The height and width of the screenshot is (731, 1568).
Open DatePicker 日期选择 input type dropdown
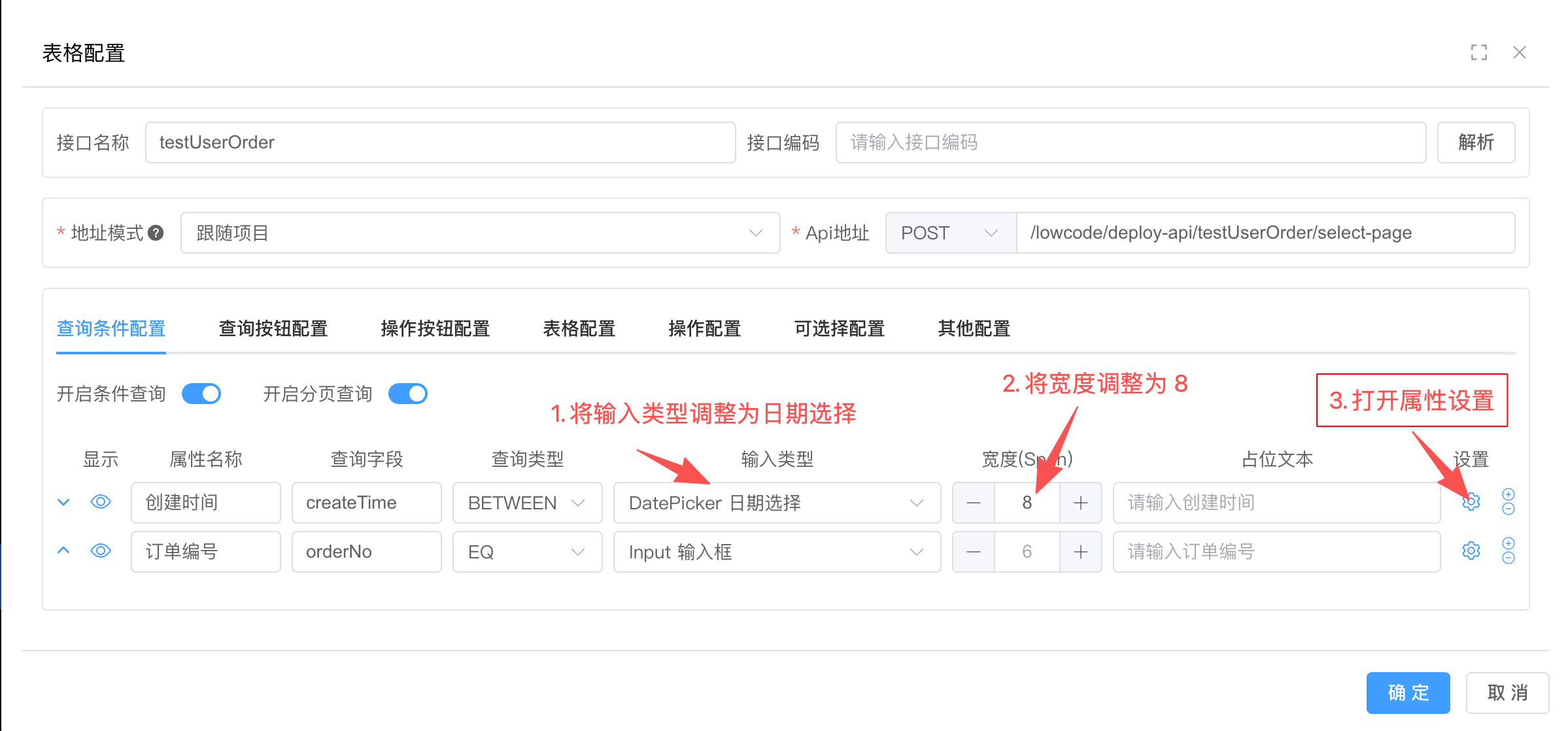[776, 503]
